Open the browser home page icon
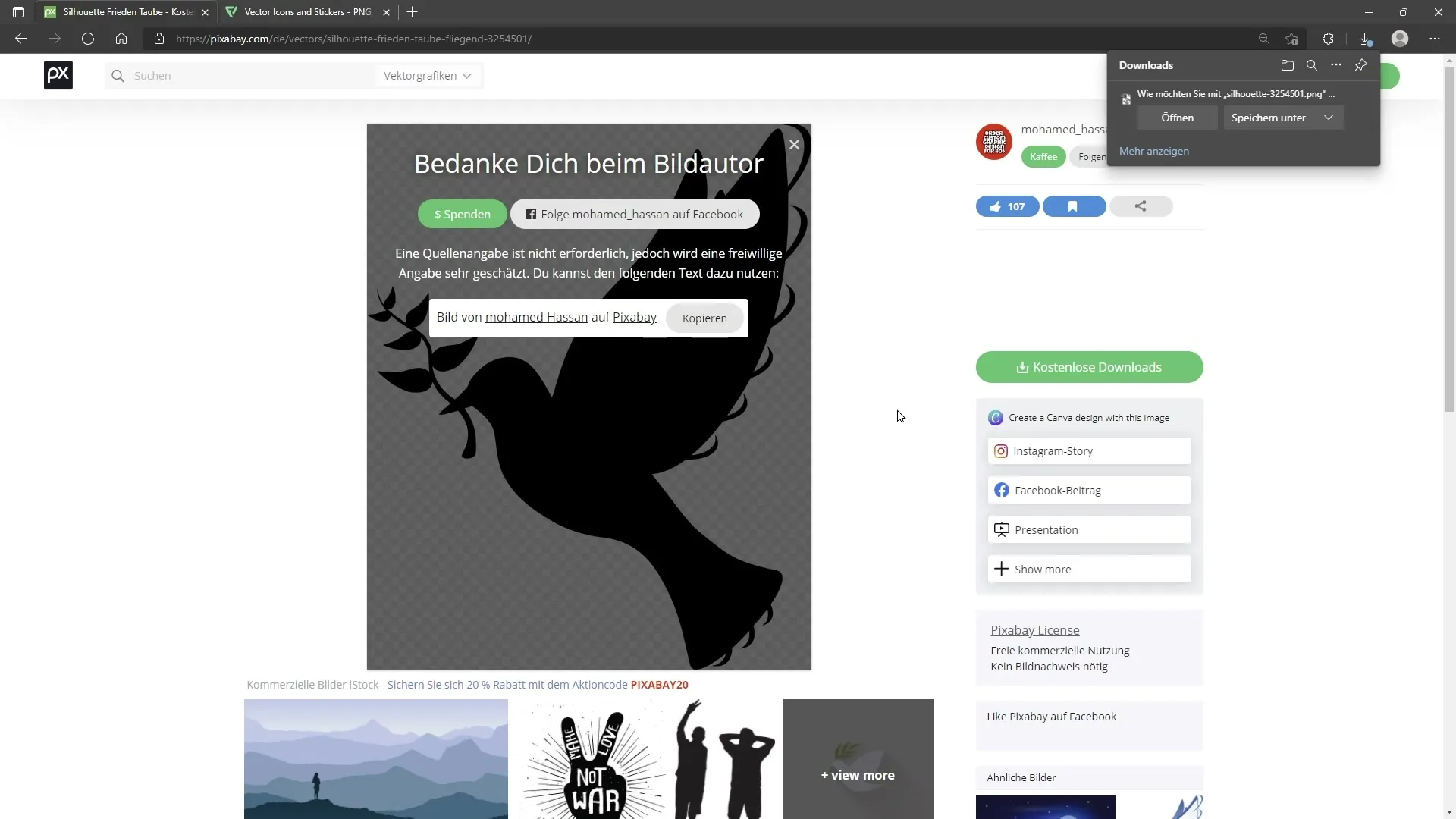Screen dimensions: 1456x819 click(121, 39)
